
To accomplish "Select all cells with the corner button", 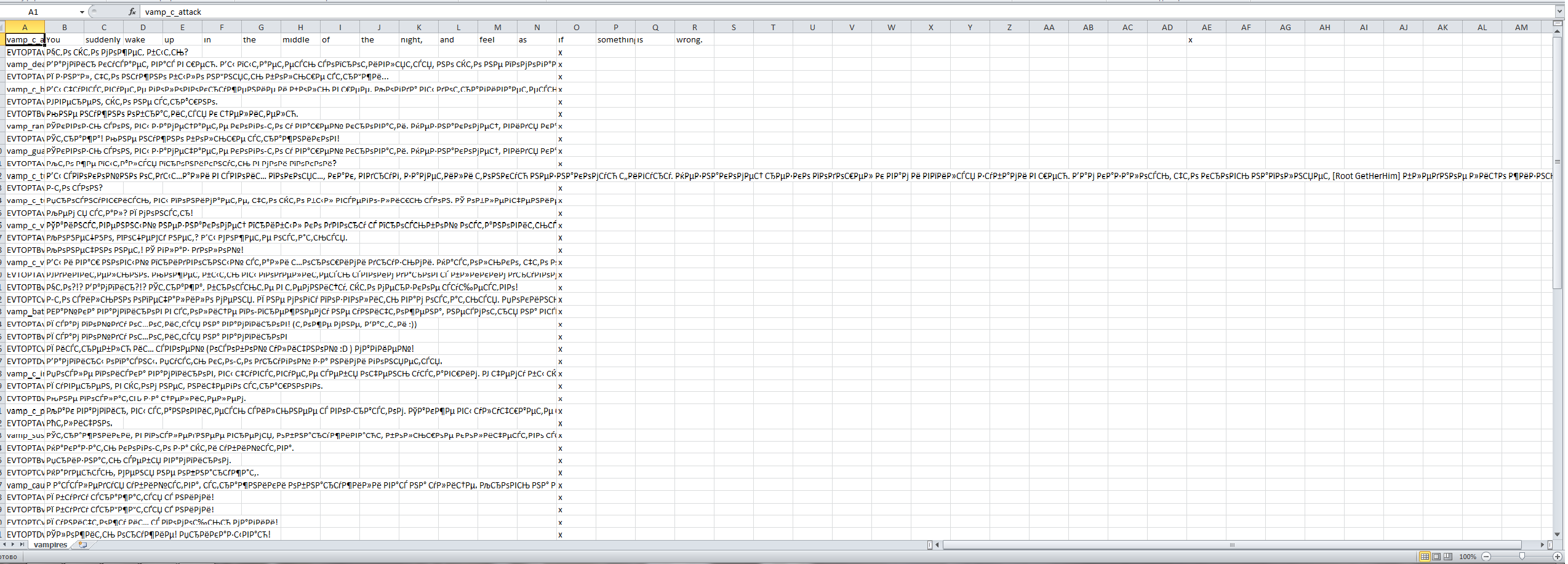I will (x=2, y=27).
